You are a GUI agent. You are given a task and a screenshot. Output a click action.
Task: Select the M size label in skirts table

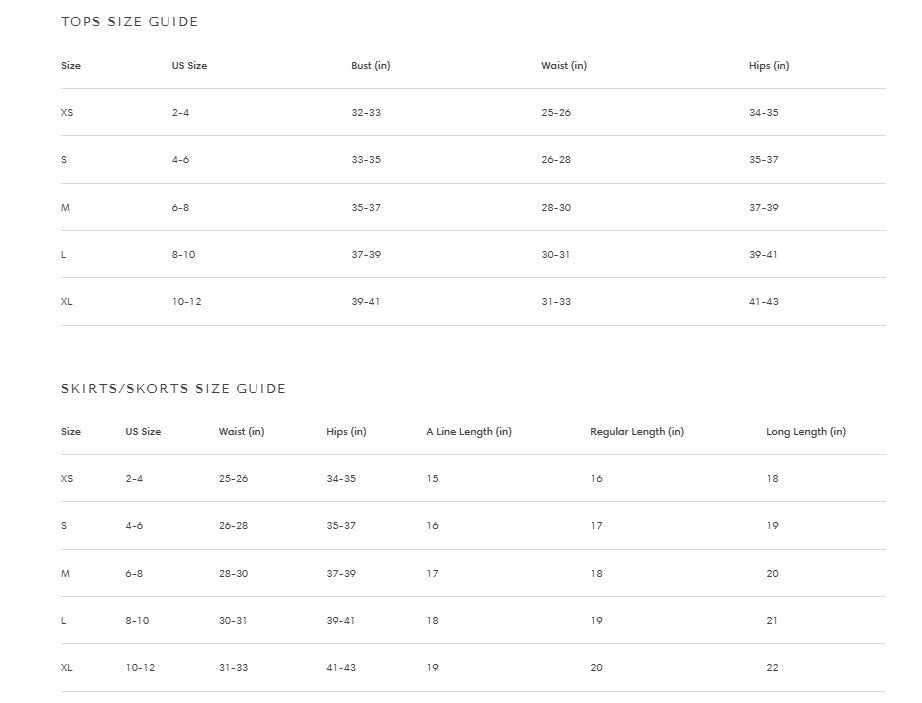pyautogui.click(x=65, y=574)
